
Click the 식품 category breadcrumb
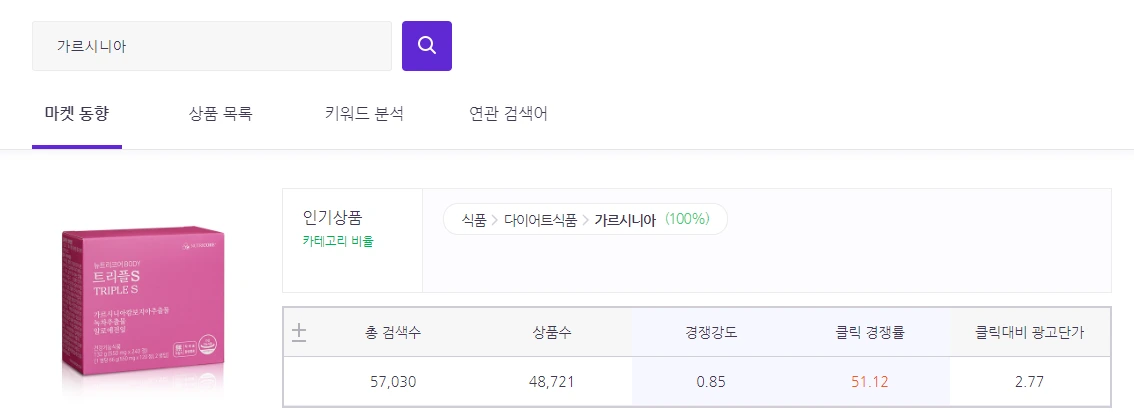point(474,220)
